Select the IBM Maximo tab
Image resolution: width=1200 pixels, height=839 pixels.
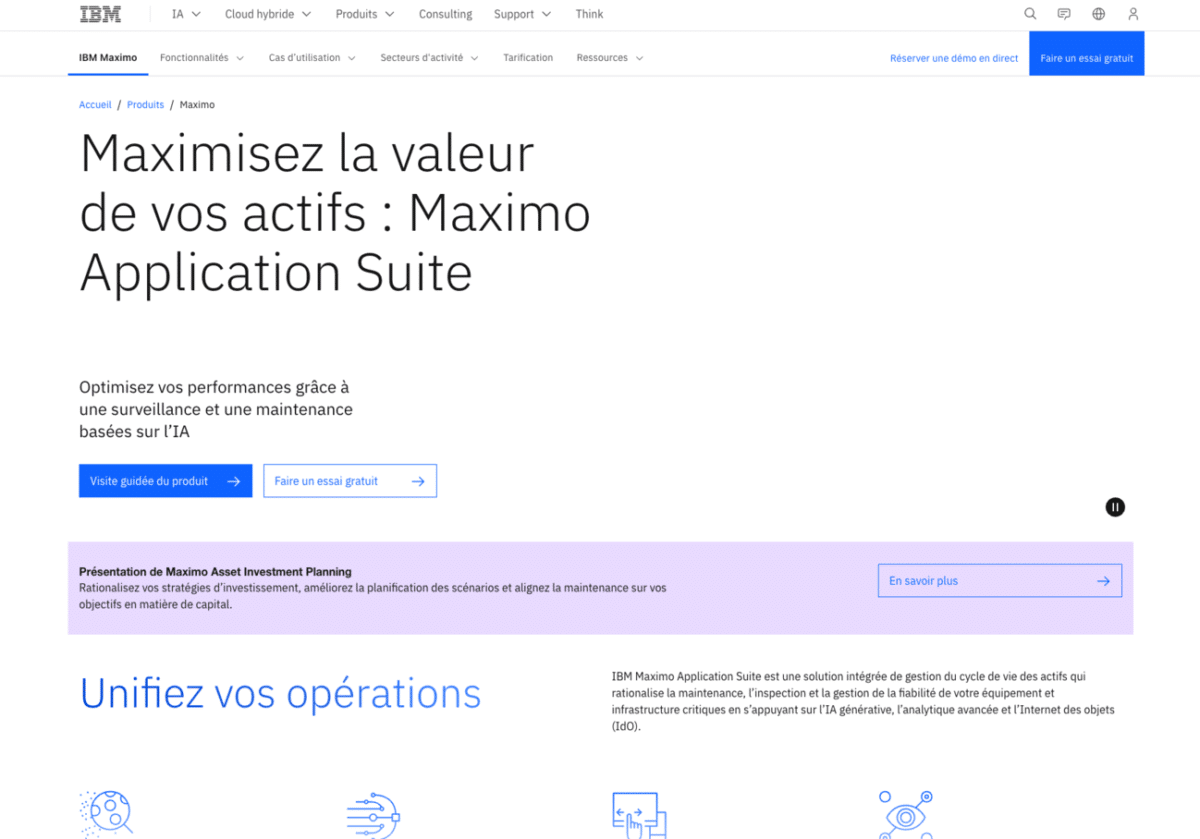point(107,57)
